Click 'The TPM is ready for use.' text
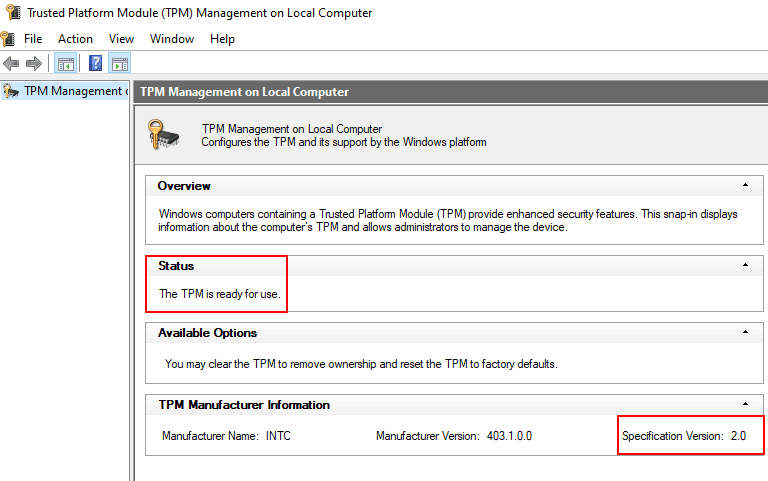768x481 pixels. coord(219,294)
